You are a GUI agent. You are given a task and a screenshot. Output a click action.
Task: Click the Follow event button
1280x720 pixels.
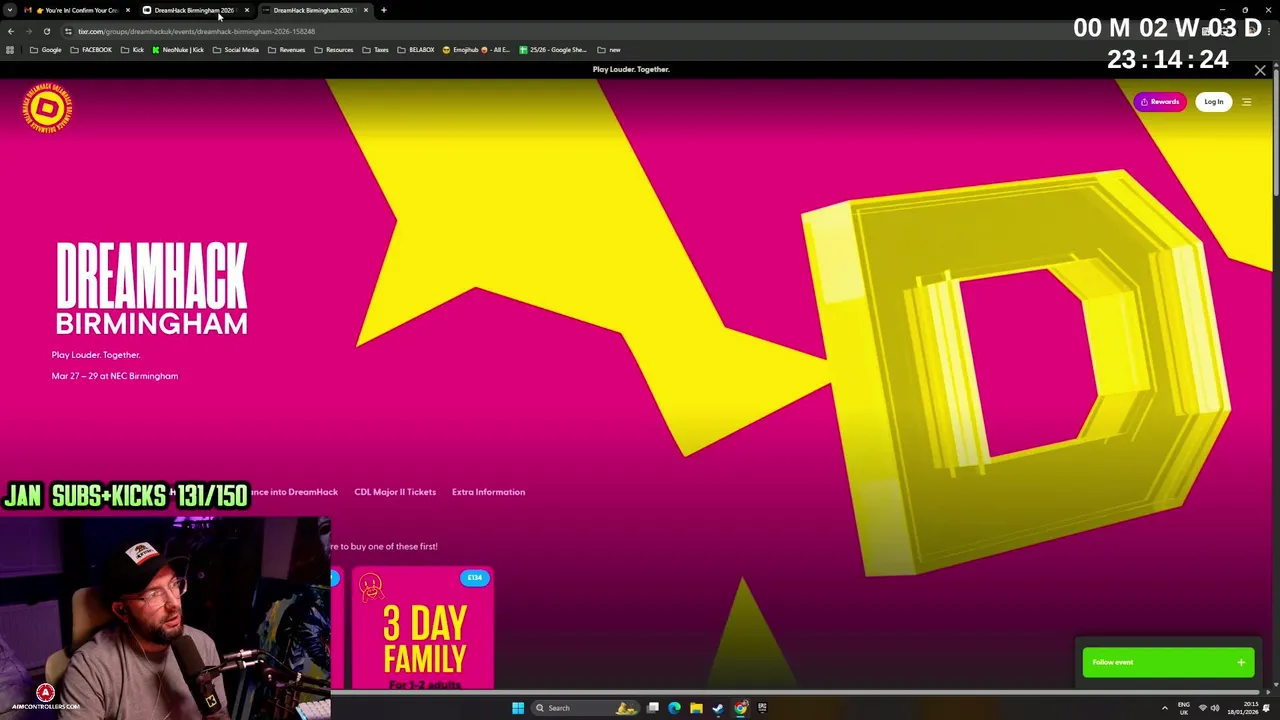[1168, 662]
